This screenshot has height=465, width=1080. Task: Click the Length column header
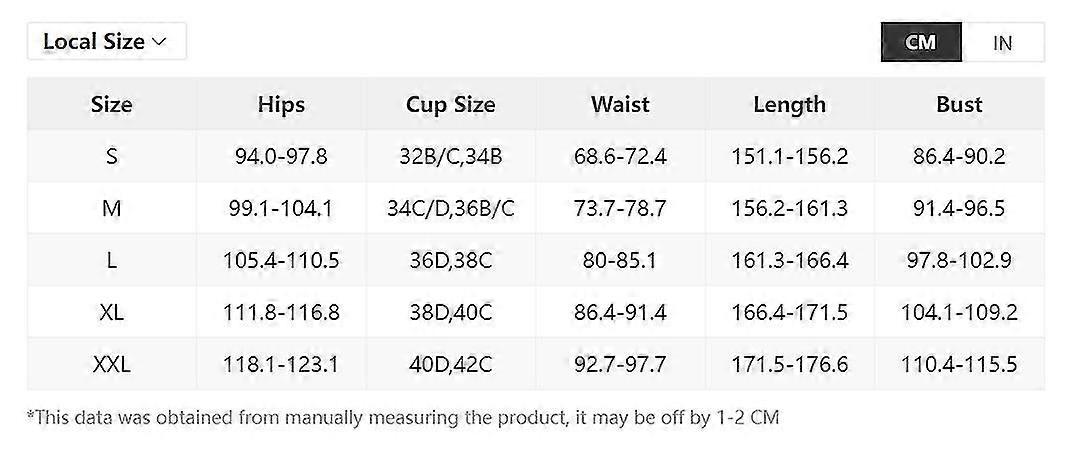pos(789,104)
